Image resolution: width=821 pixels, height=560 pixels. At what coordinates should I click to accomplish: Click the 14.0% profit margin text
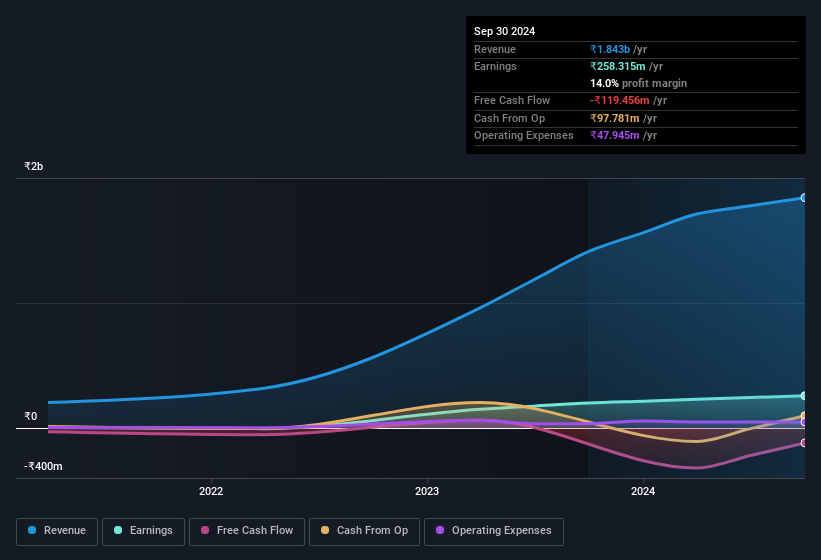coord(638,83)
